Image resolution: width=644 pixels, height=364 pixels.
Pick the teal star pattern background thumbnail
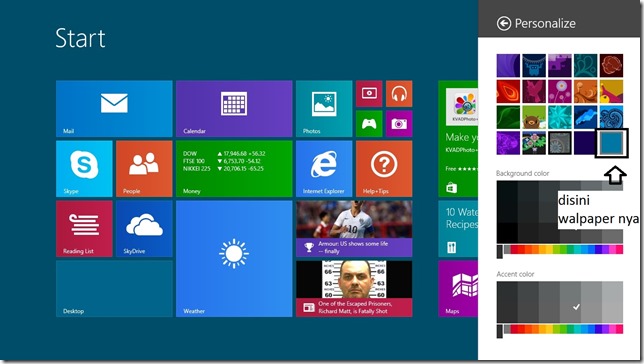click(x=559, y=117)
